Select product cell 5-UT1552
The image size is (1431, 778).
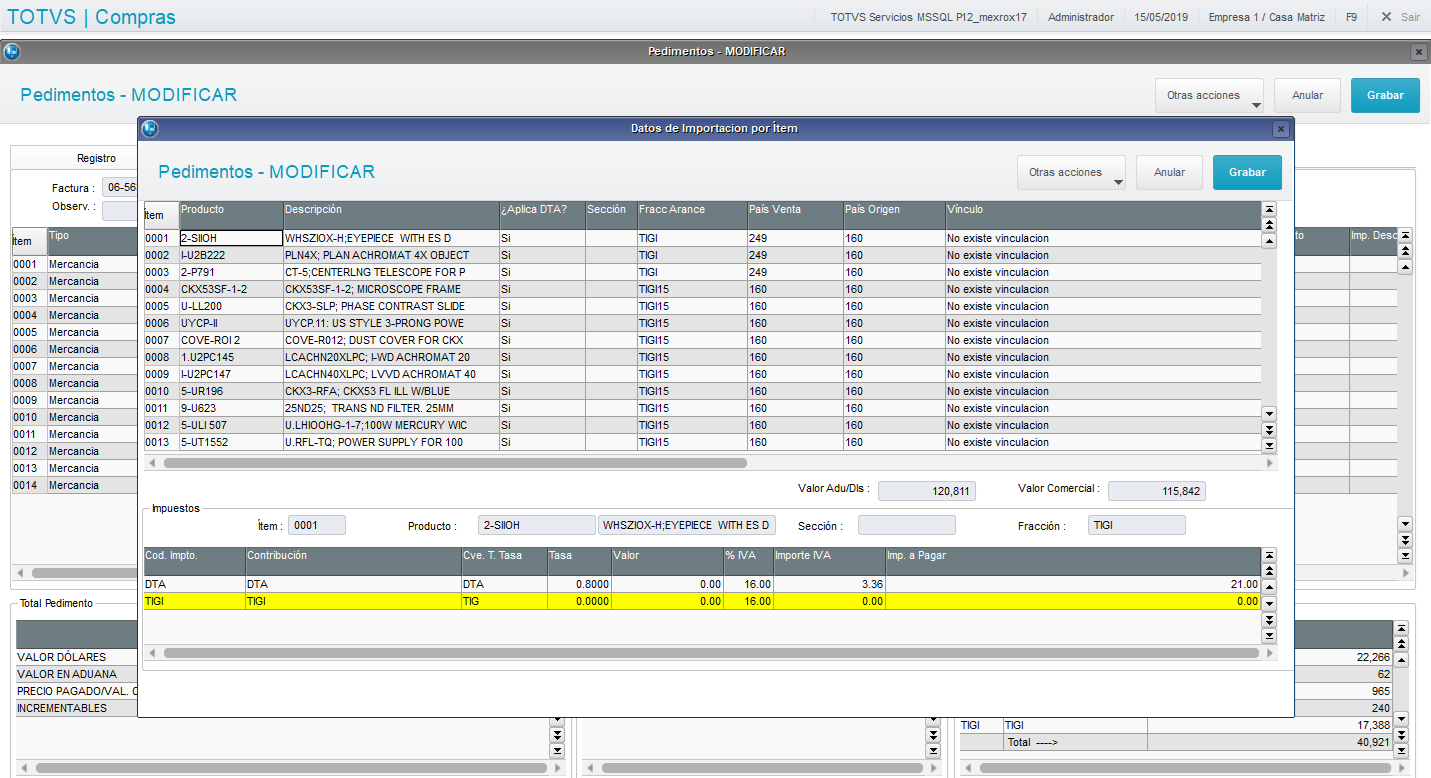pyautogui.click(x=231, y=442)
